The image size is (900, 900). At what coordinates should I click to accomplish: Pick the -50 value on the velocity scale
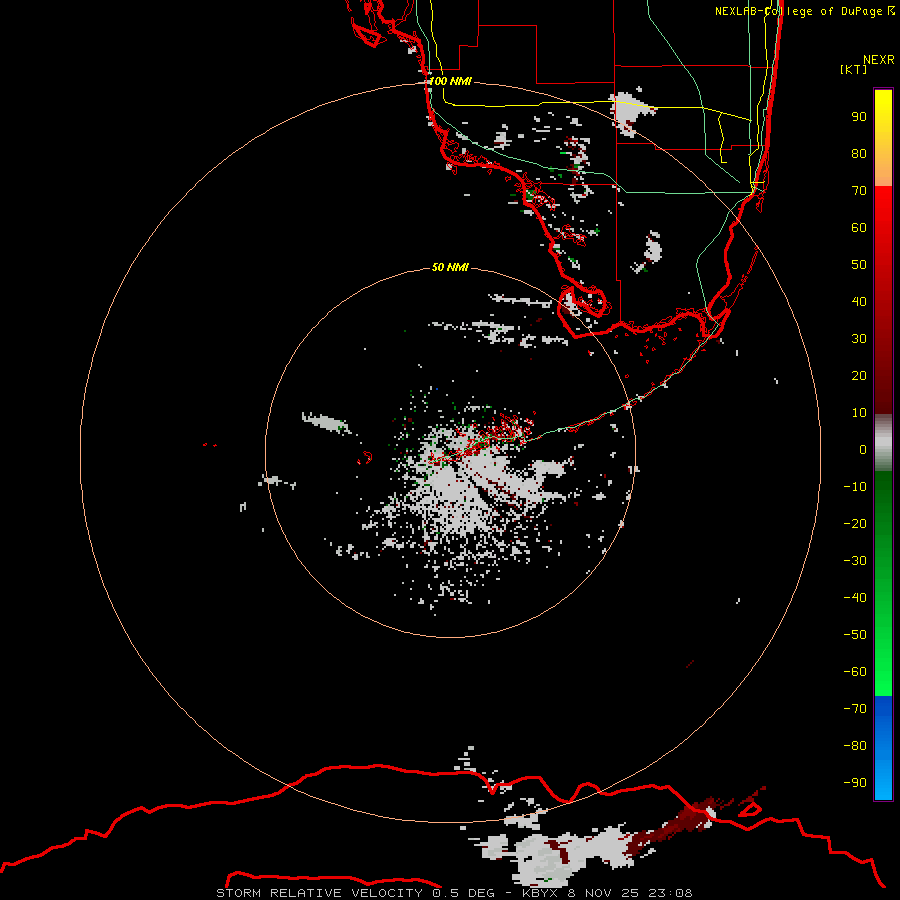[855, 635]
